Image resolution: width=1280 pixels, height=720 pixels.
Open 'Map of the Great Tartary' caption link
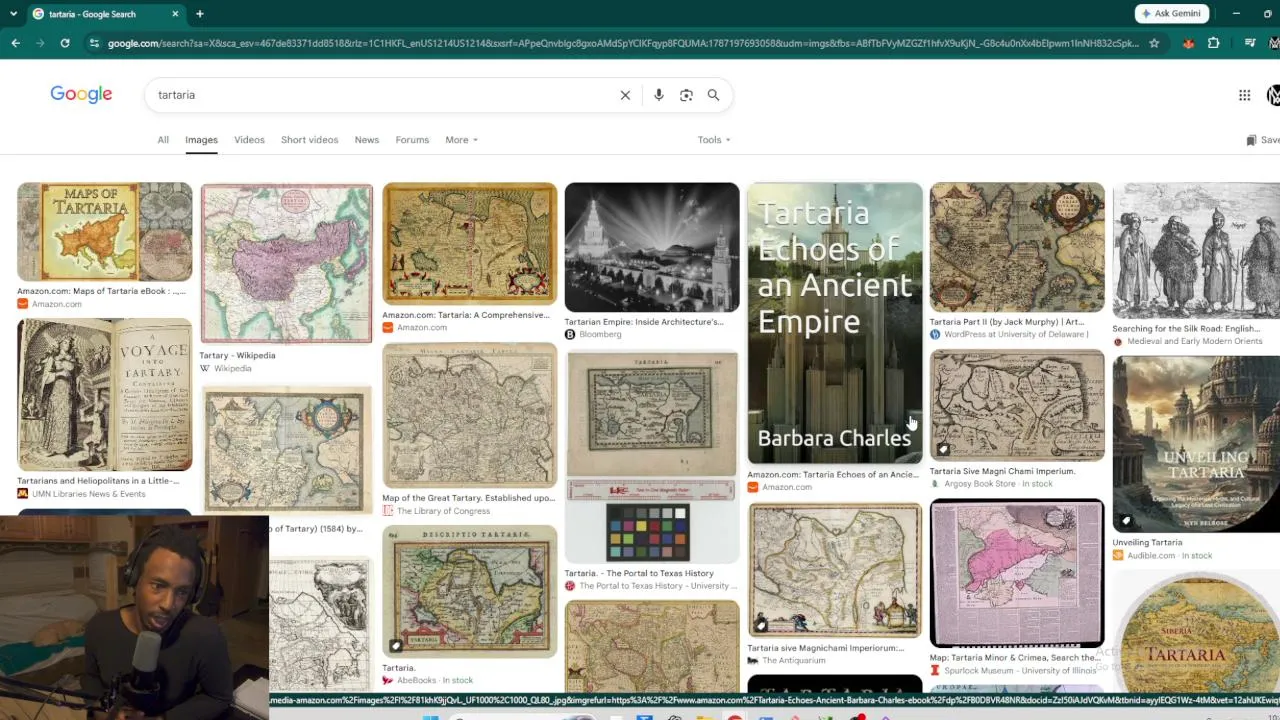pyautogui.click(x=468, y=498)
